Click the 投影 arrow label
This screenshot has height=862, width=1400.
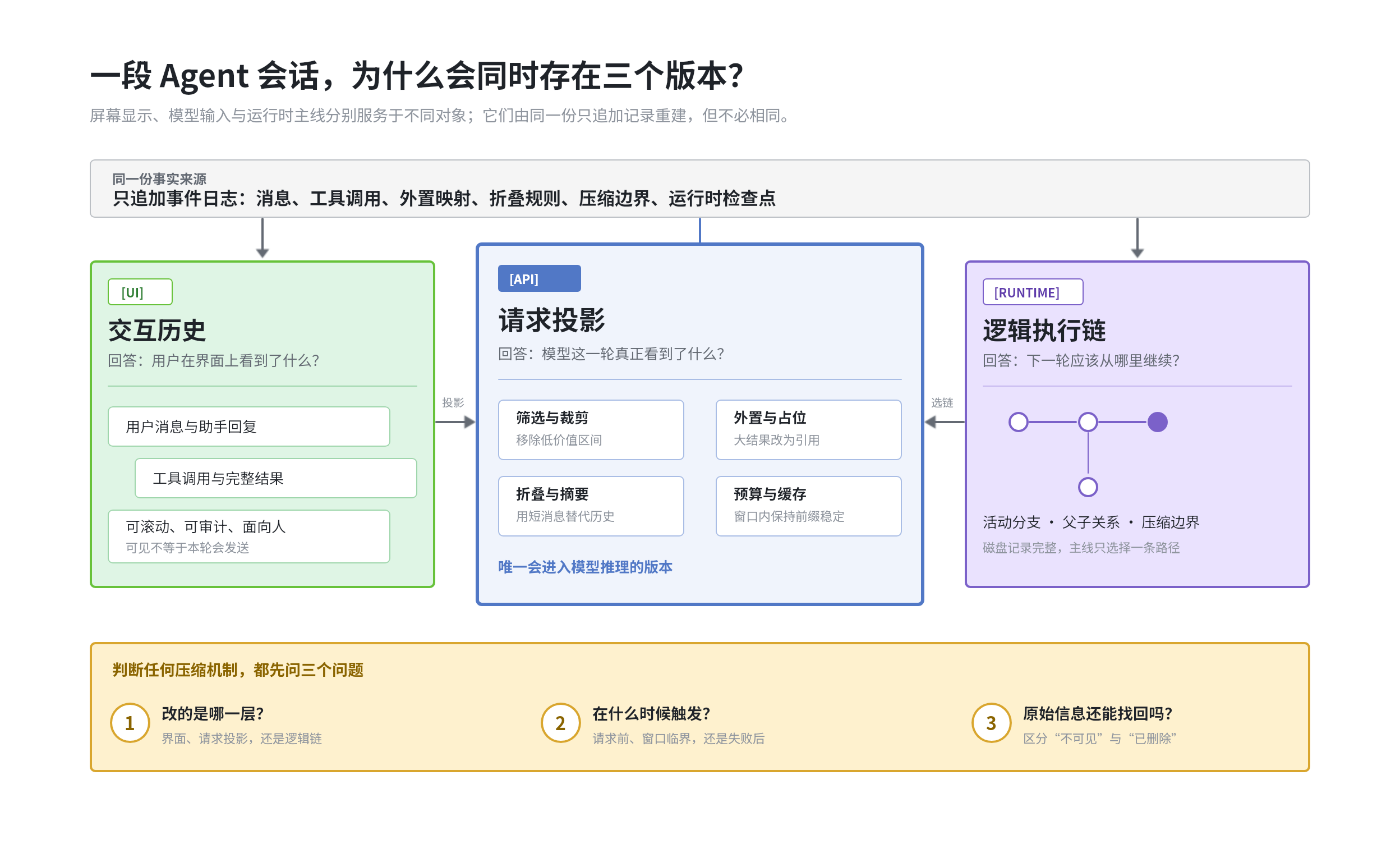453,402
